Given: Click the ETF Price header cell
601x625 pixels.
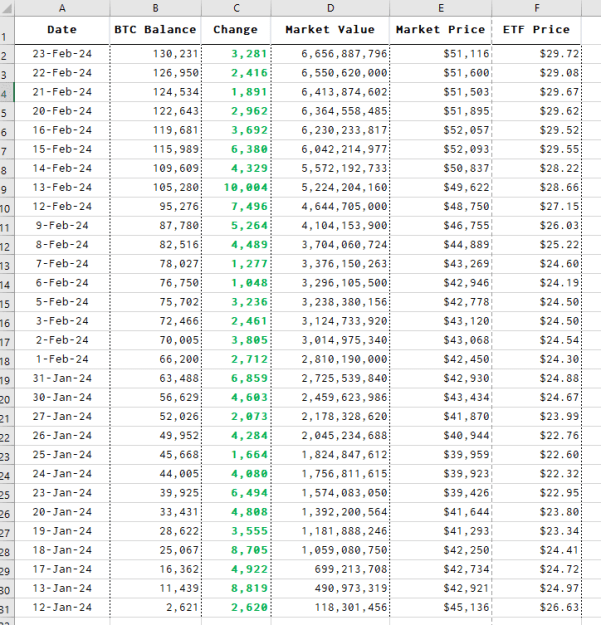Looking at the screenshot, I should tap(537, 30).
